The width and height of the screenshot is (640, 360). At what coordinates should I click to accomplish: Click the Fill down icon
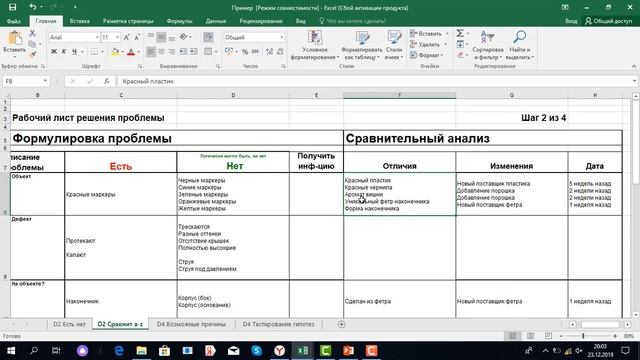(460, 44)
